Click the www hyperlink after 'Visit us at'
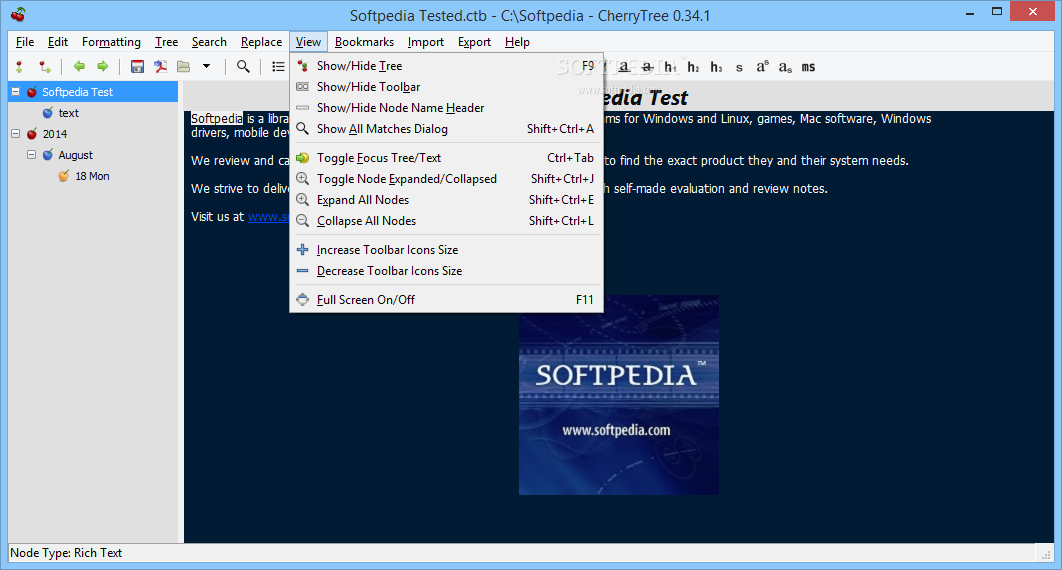The image size is (1062, 570). [x=268, y=217]
